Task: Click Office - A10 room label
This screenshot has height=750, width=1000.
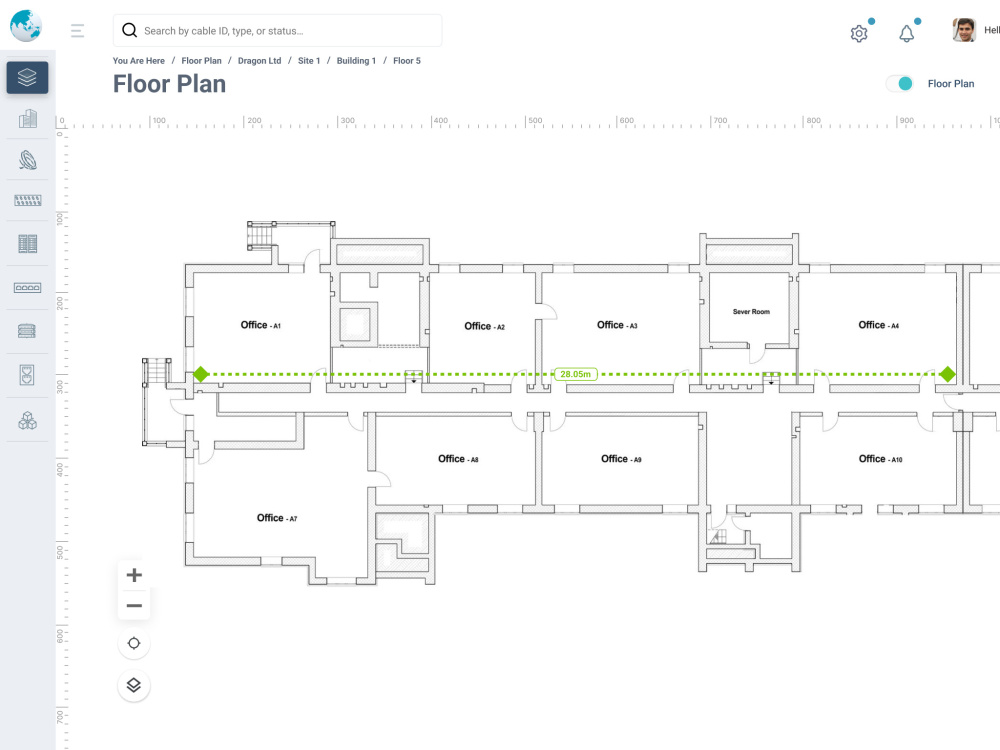Action: coord(880,459)
